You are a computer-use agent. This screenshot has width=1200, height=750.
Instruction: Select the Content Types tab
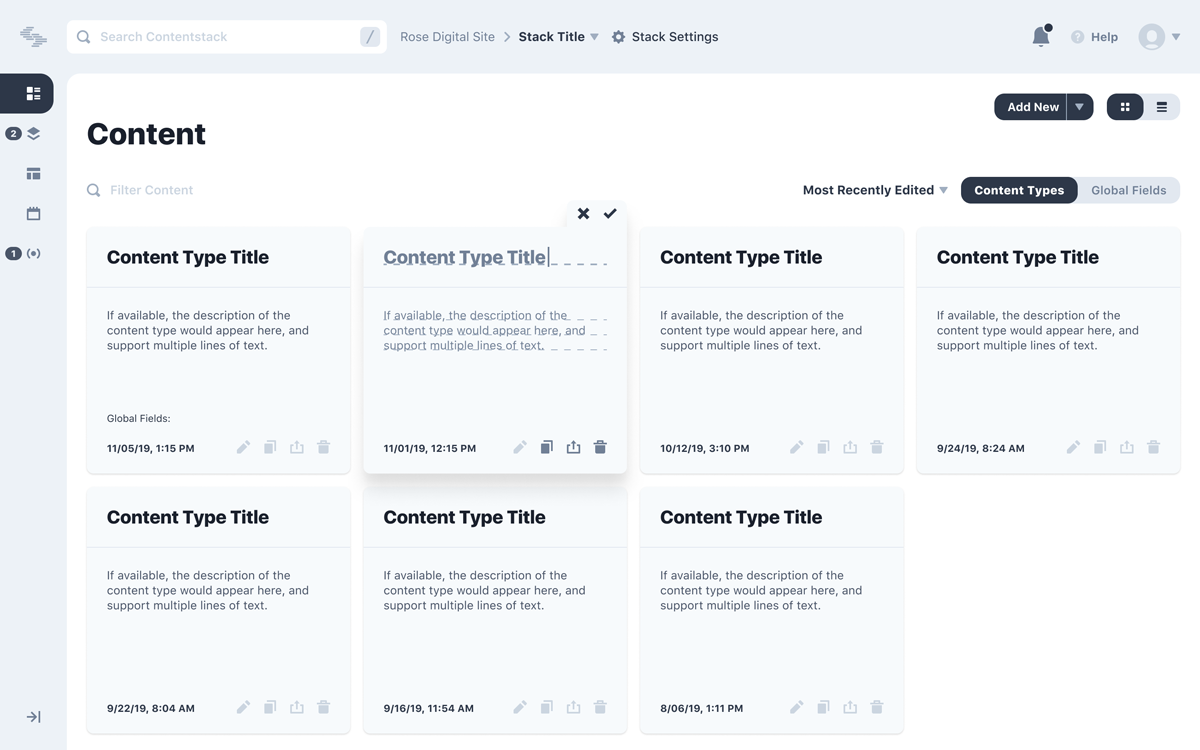1019,190
